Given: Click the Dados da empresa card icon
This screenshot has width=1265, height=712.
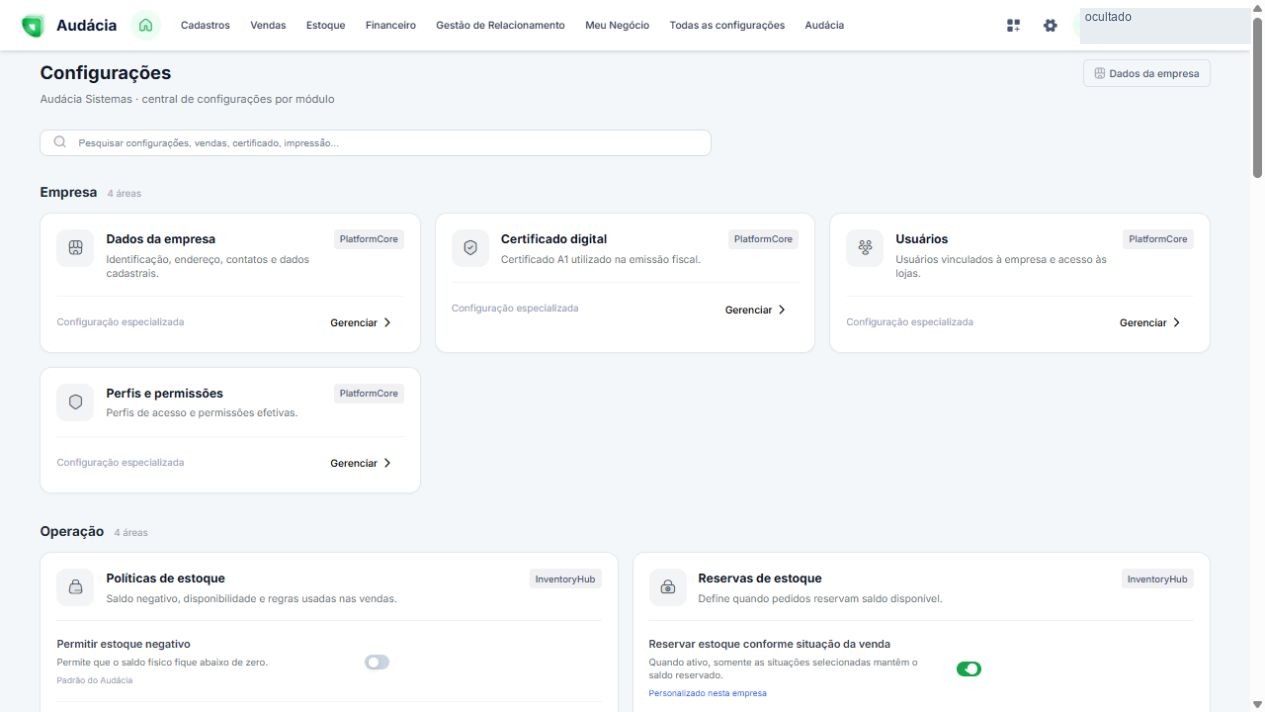Looking at the screenshot, I should coord(75,248).
